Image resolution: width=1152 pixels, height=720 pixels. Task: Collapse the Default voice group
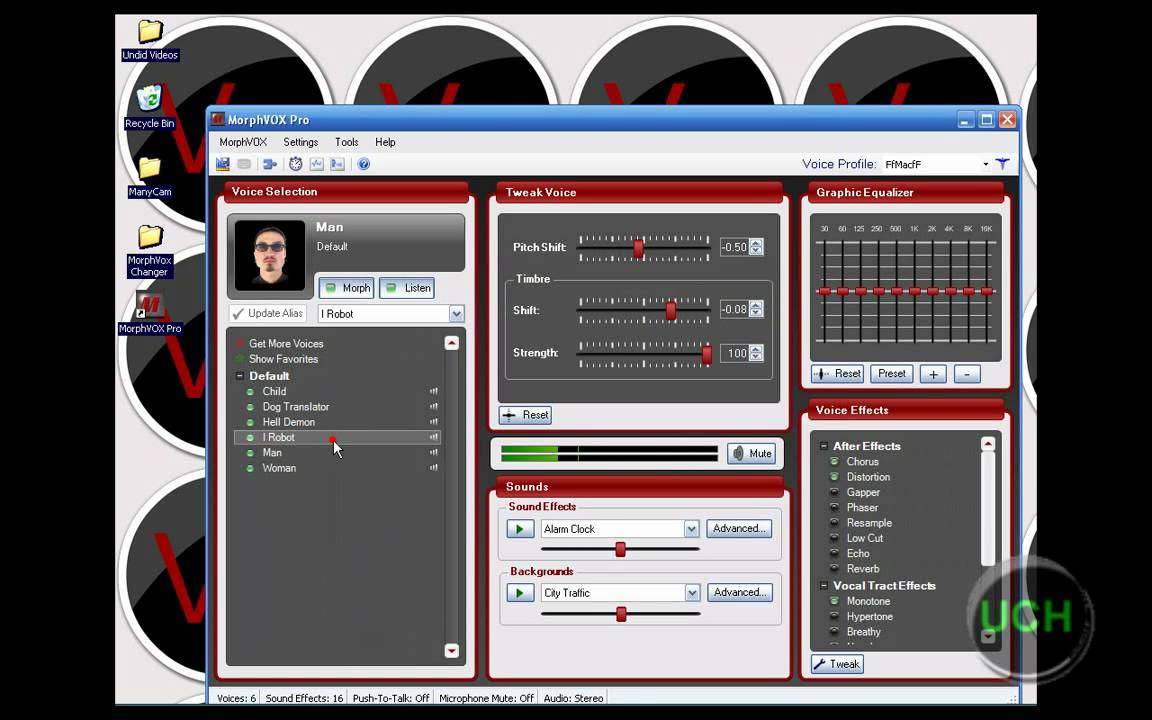click(240, 375)
